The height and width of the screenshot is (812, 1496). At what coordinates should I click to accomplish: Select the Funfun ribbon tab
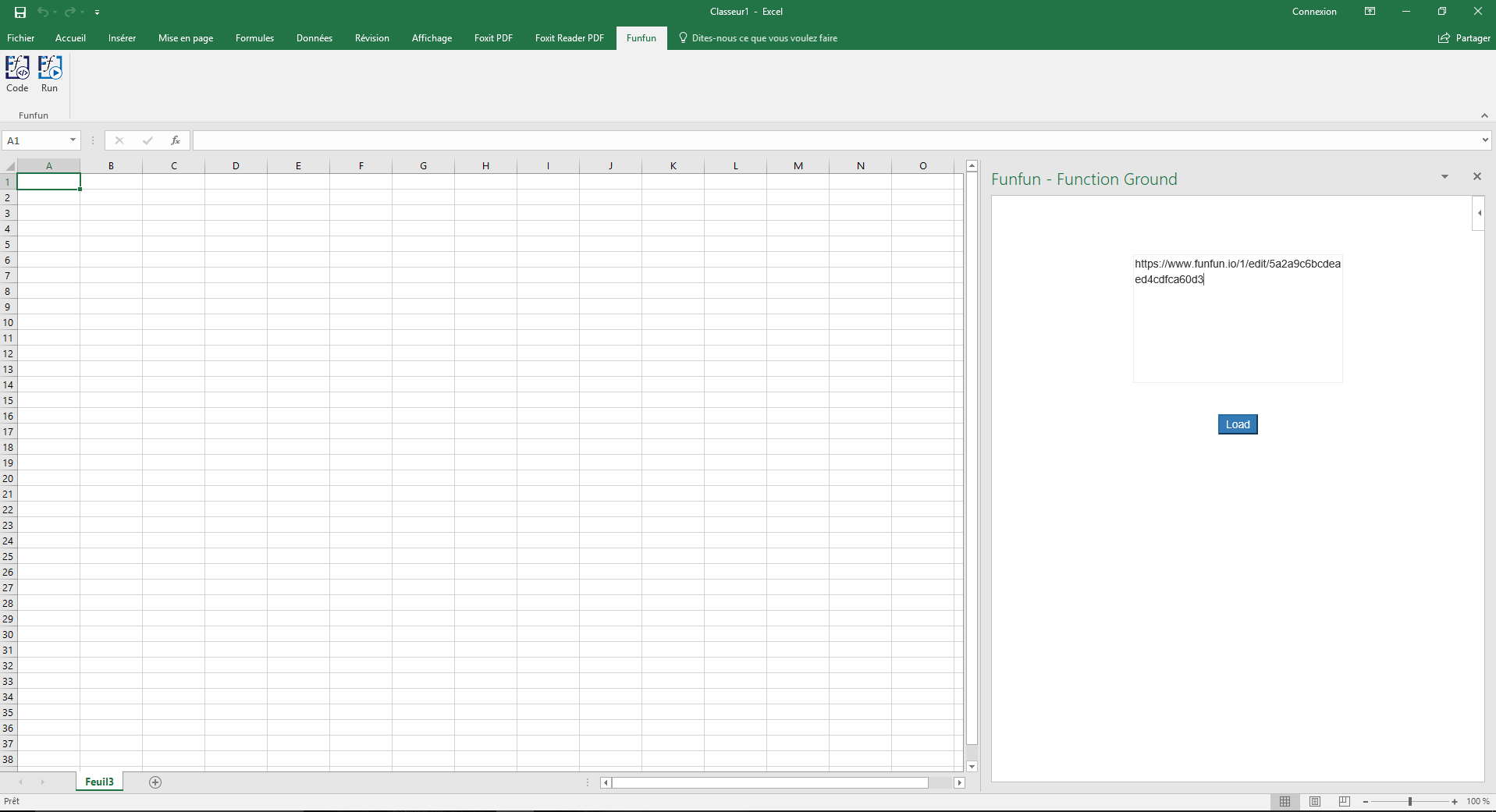click(641, 38)
